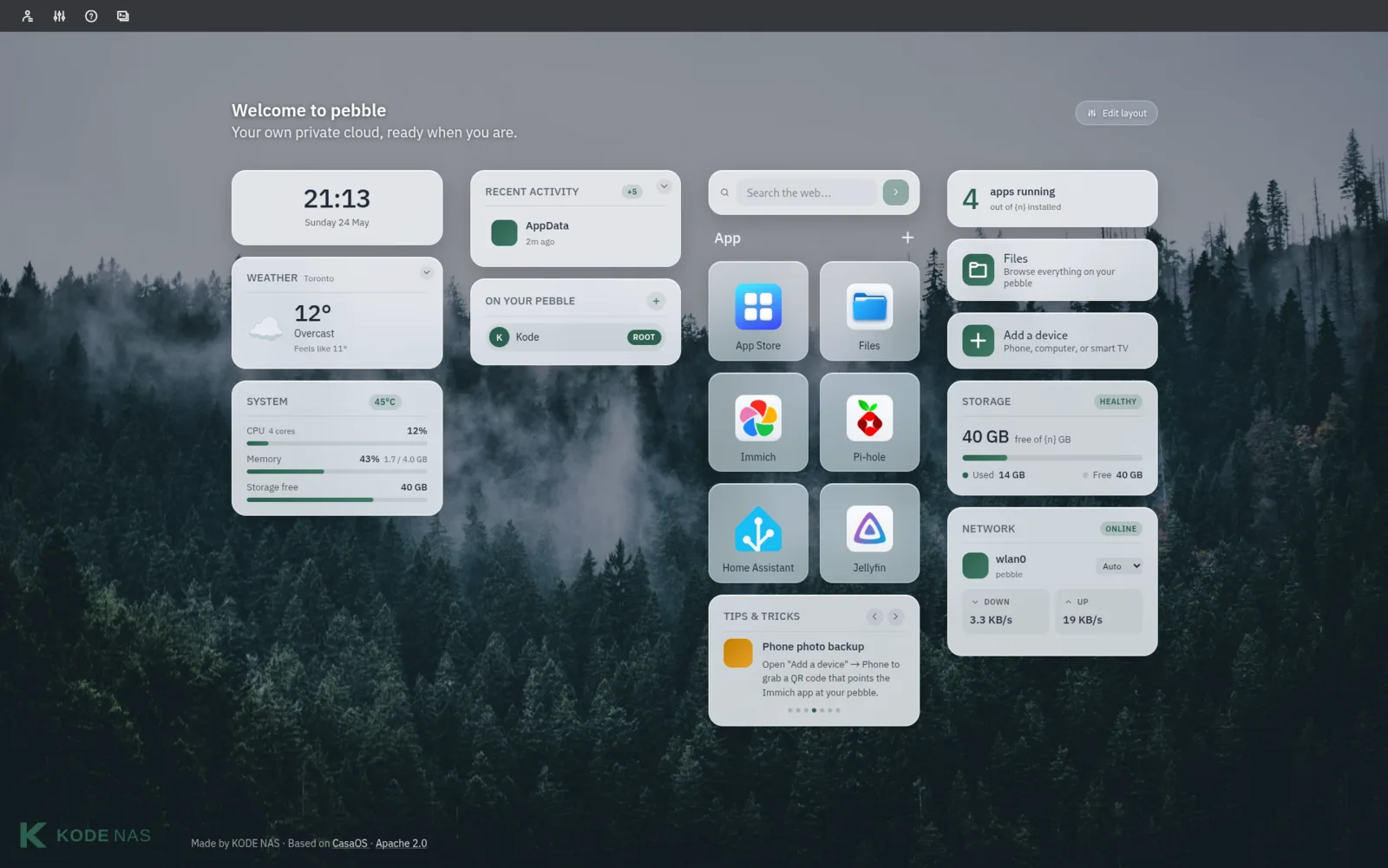Viewport: 1388px width, 868px height.
Task: Open the Files app tile
Action: 869,311
